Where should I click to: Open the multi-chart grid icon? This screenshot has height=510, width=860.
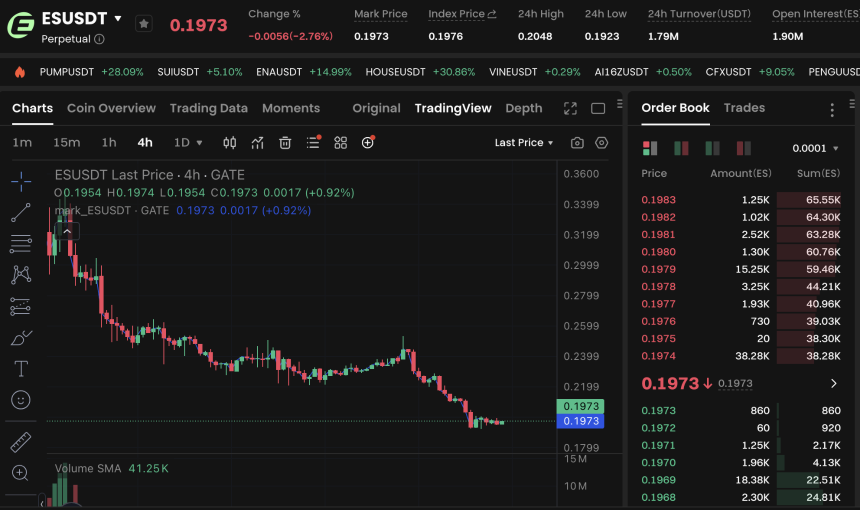point(341,143)
